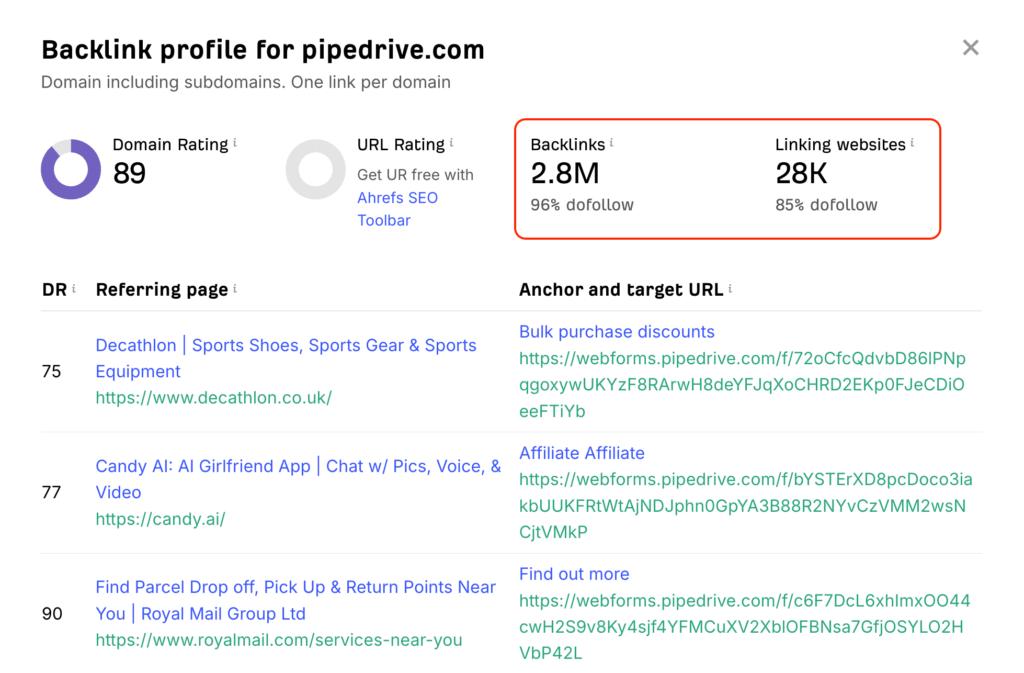Click the Linking websites info icon
The width and height of the screenshot is (1024, 673).
(x=912, y=142)
